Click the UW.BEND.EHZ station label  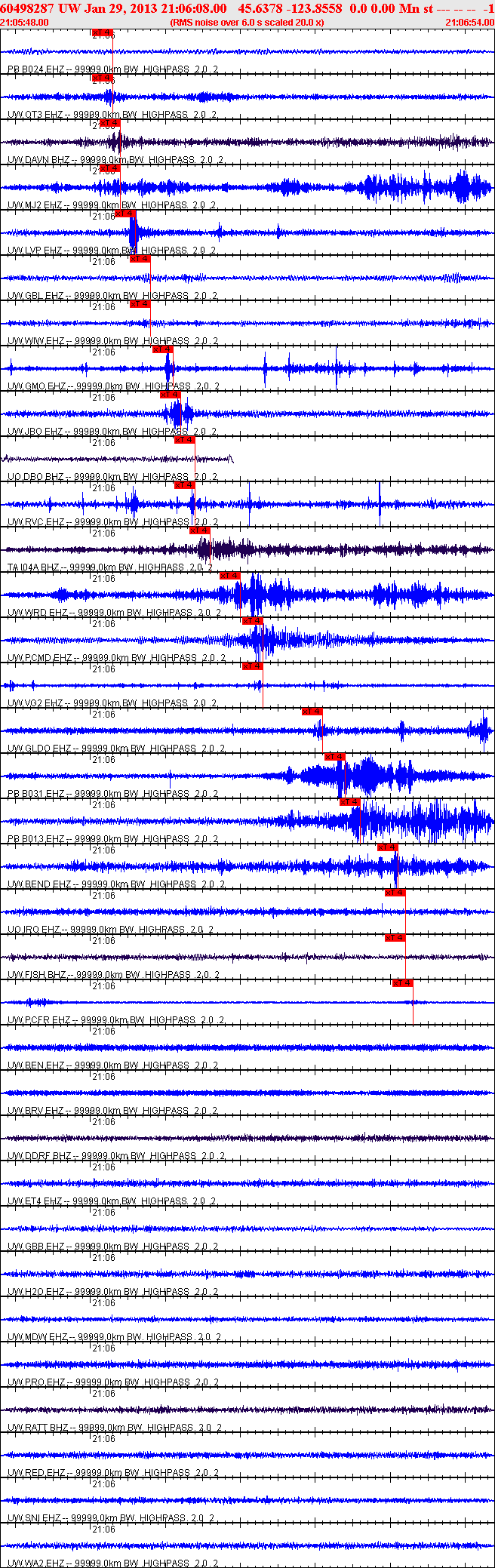tap(39, 884)
